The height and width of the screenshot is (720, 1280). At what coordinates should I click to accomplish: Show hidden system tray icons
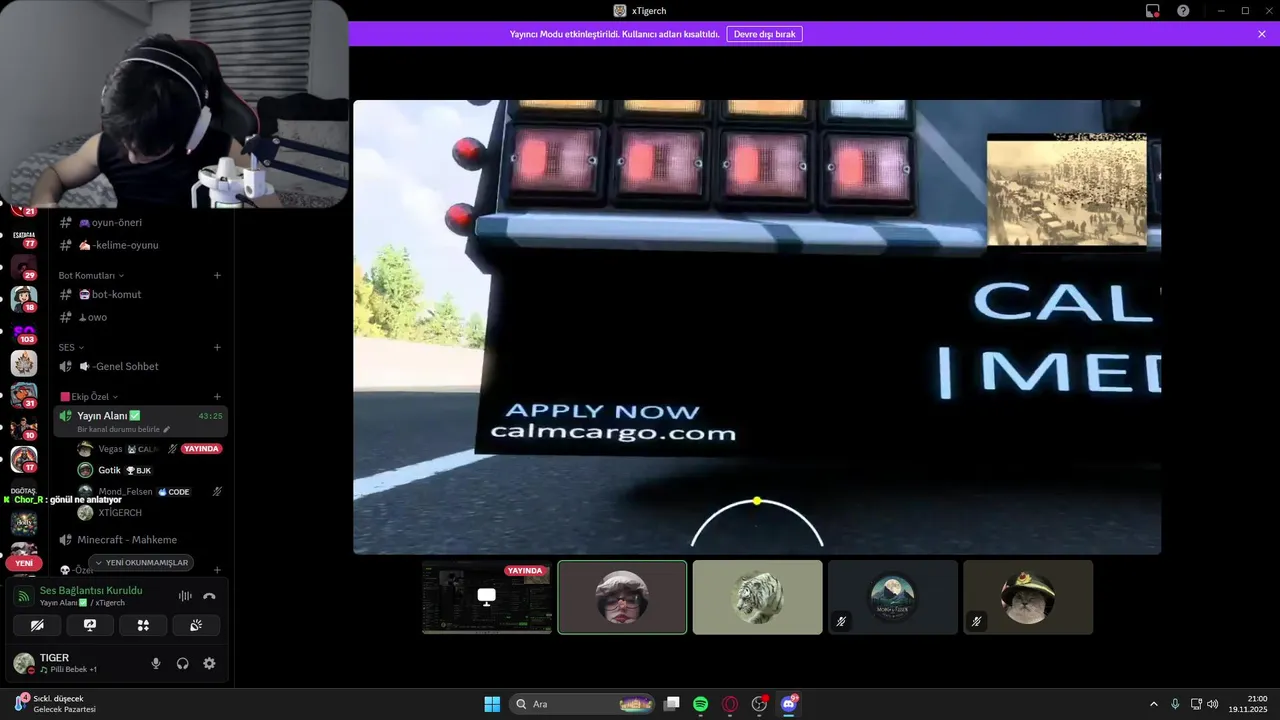(1153, 704)
